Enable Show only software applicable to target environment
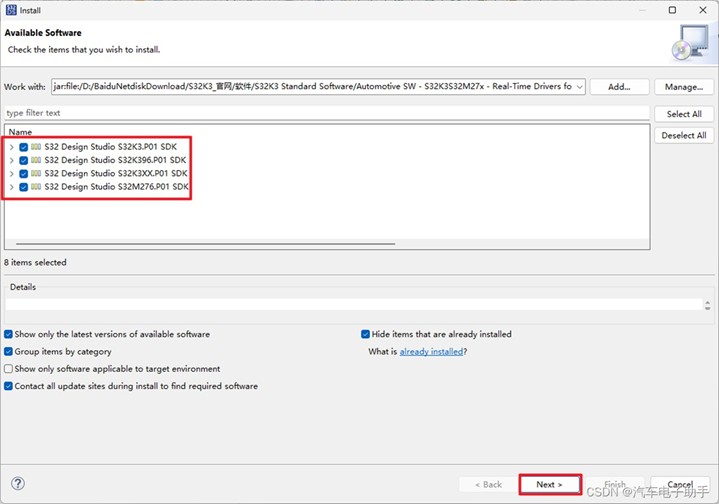The width and height of the screenshot is (719, 504). (8, 369)
